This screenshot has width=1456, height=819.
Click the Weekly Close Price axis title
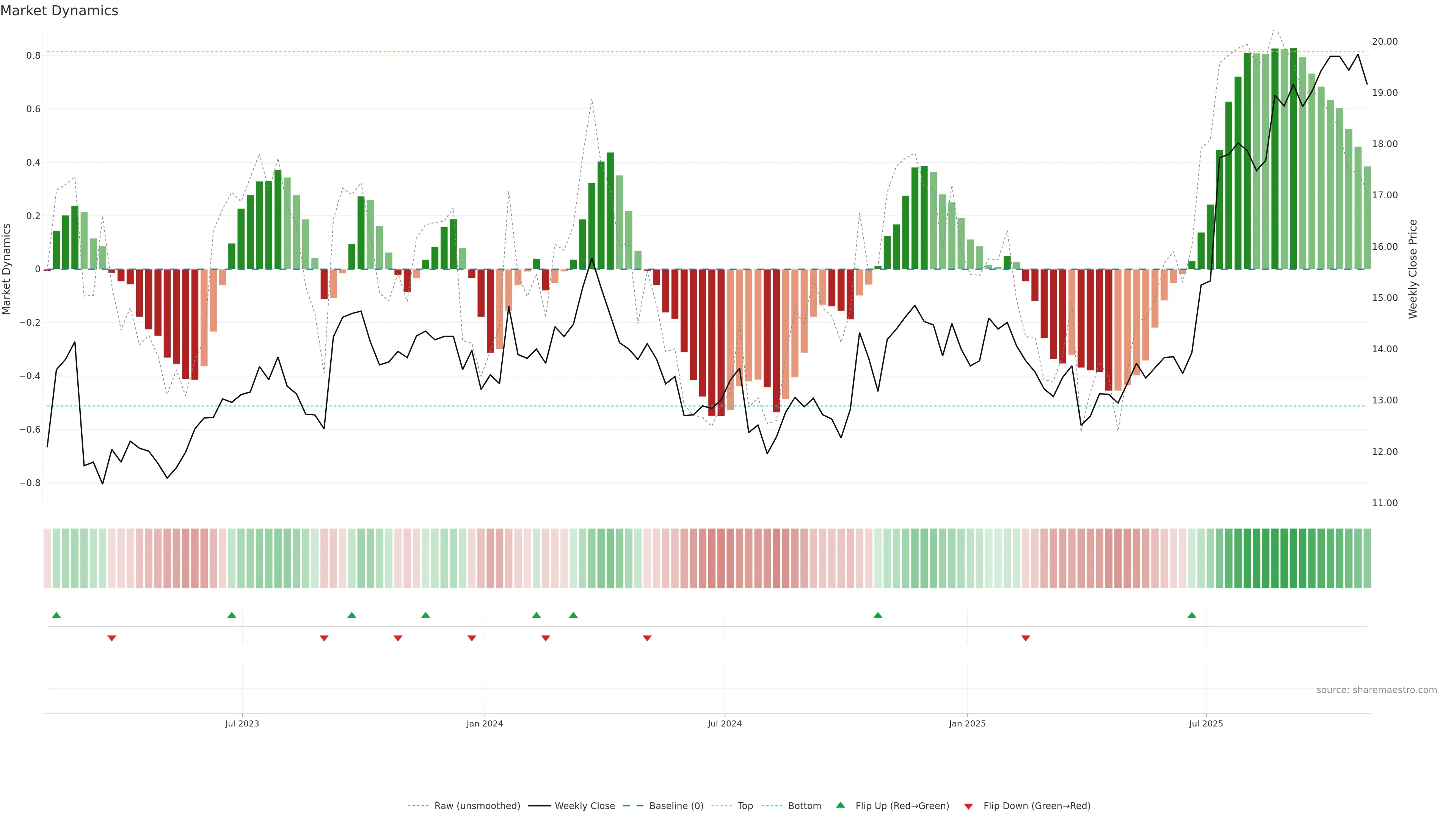(1413, 269)
